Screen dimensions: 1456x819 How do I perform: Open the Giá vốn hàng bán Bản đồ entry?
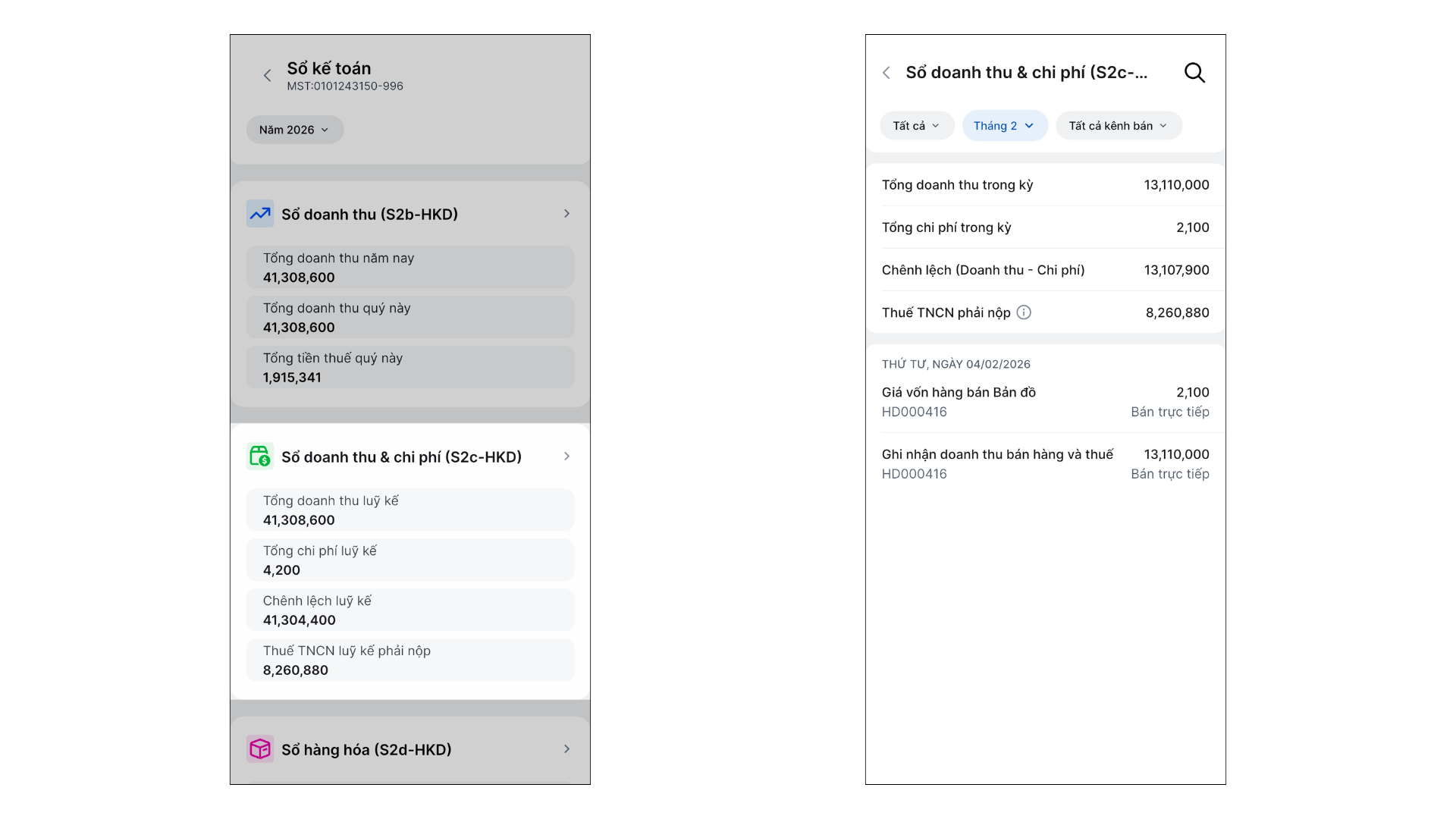click(x=1045, y=402)
